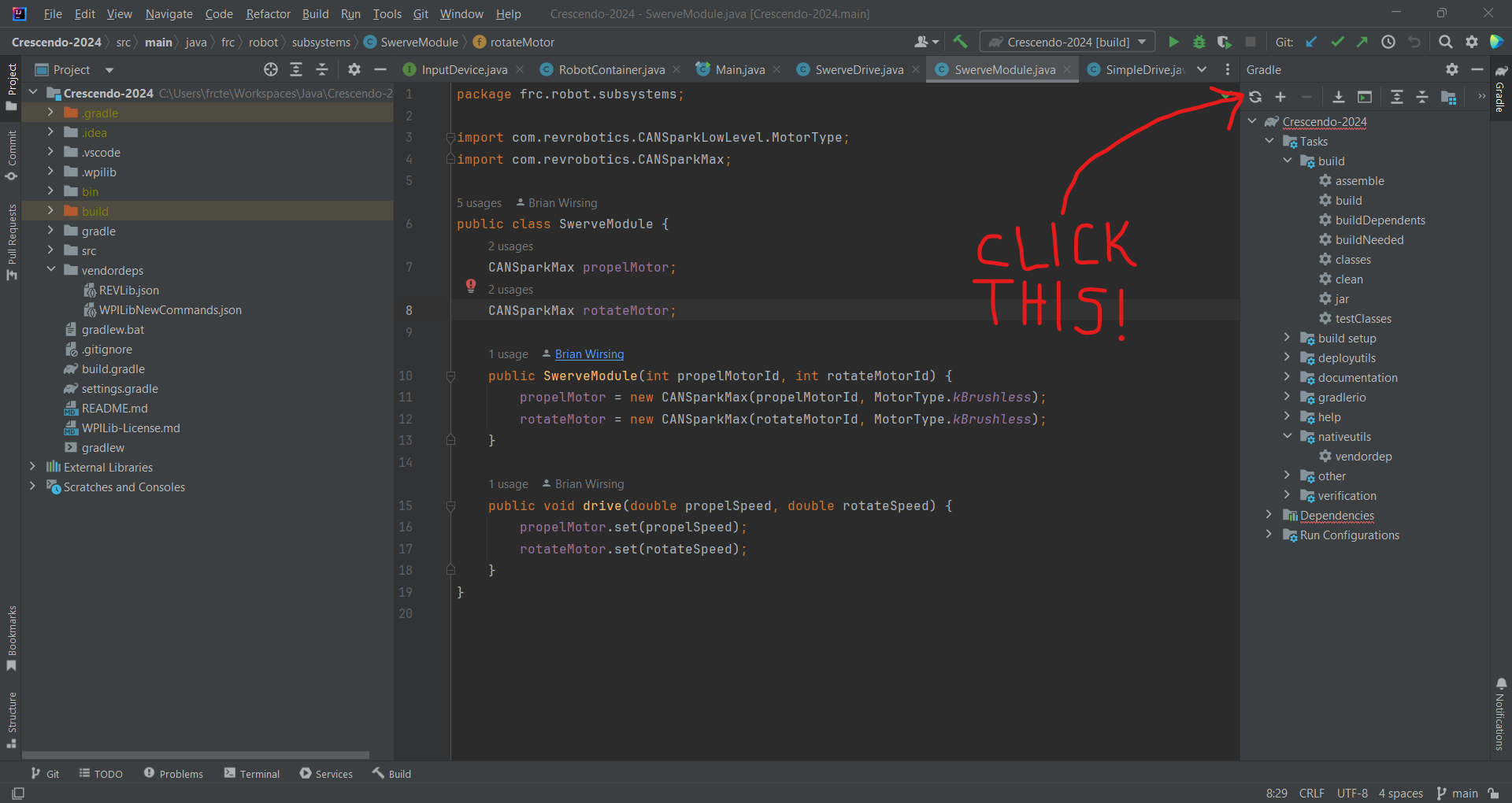Open the Terminal tool window

coord(251,774)
